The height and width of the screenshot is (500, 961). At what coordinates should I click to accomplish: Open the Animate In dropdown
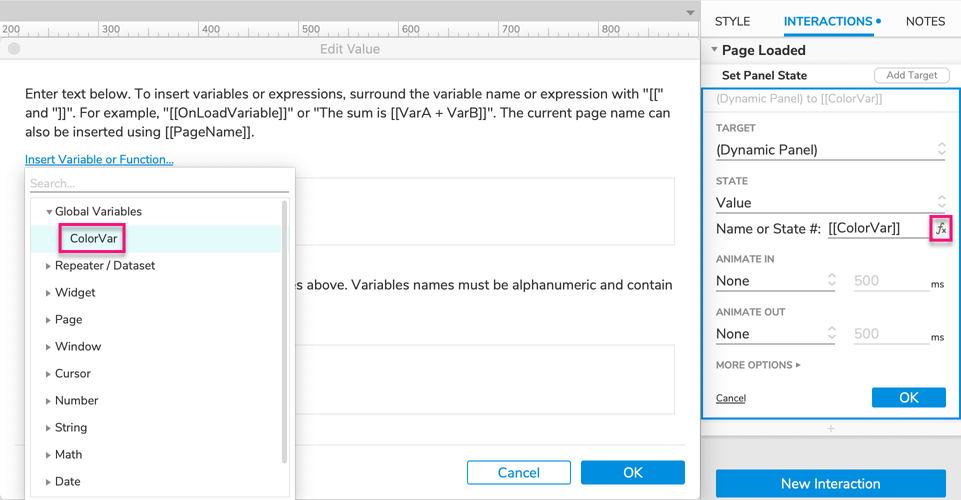point(775,281)
